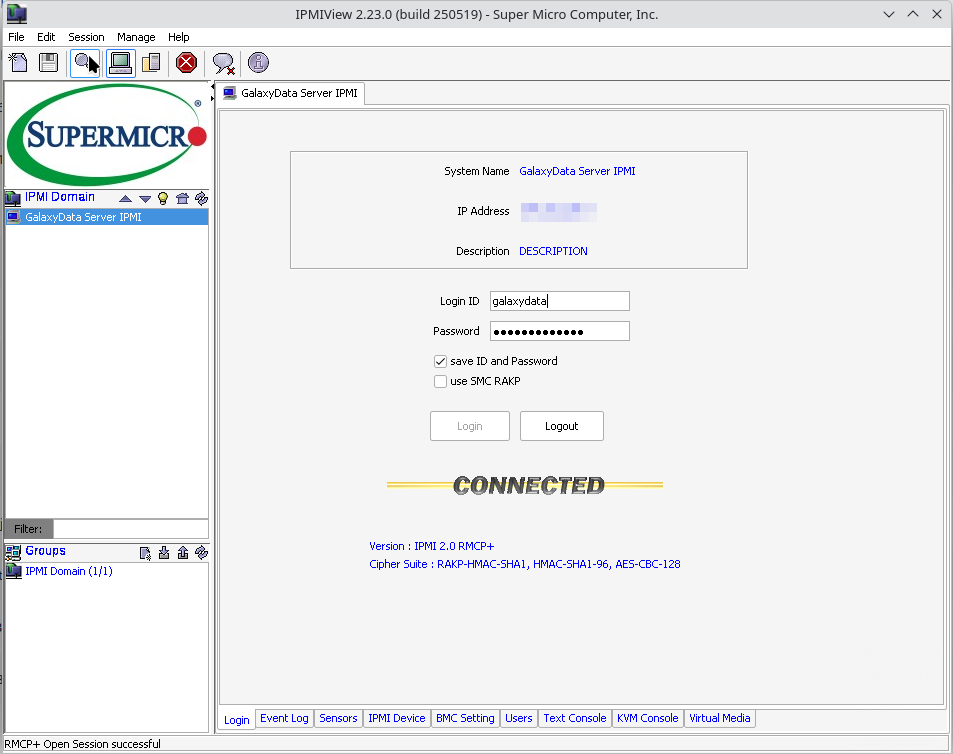Select GalaxyData Server IPMI in domain list

107,217
